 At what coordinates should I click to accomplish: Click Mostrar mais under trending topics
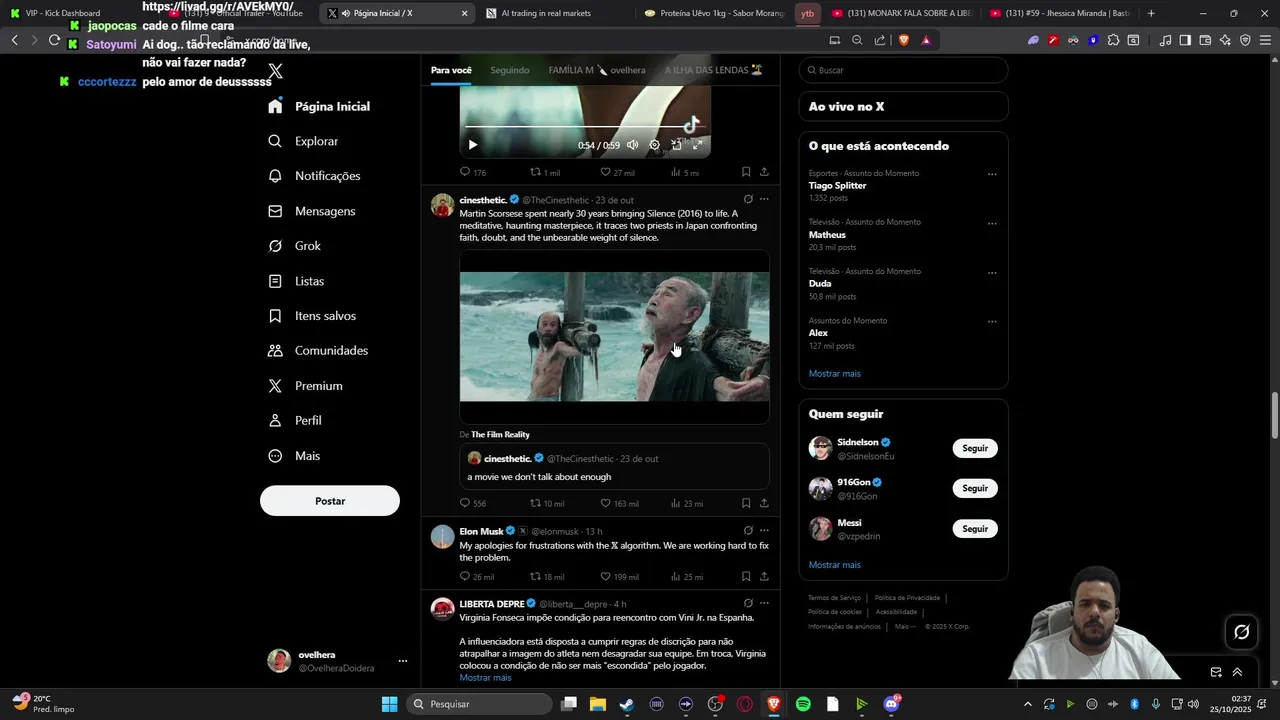[x=834, y=374]
